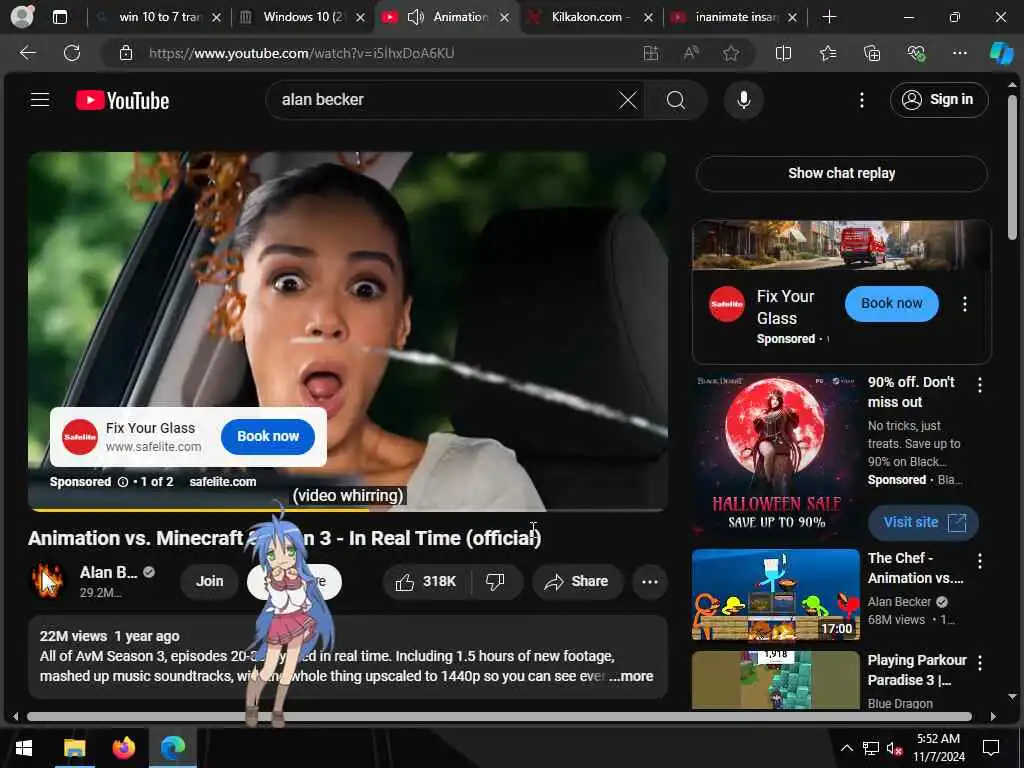This screenshot has width=1024, height=768.
Task: Open Playing Parkour Paradise 3 video title
Action: coord(917,670)
